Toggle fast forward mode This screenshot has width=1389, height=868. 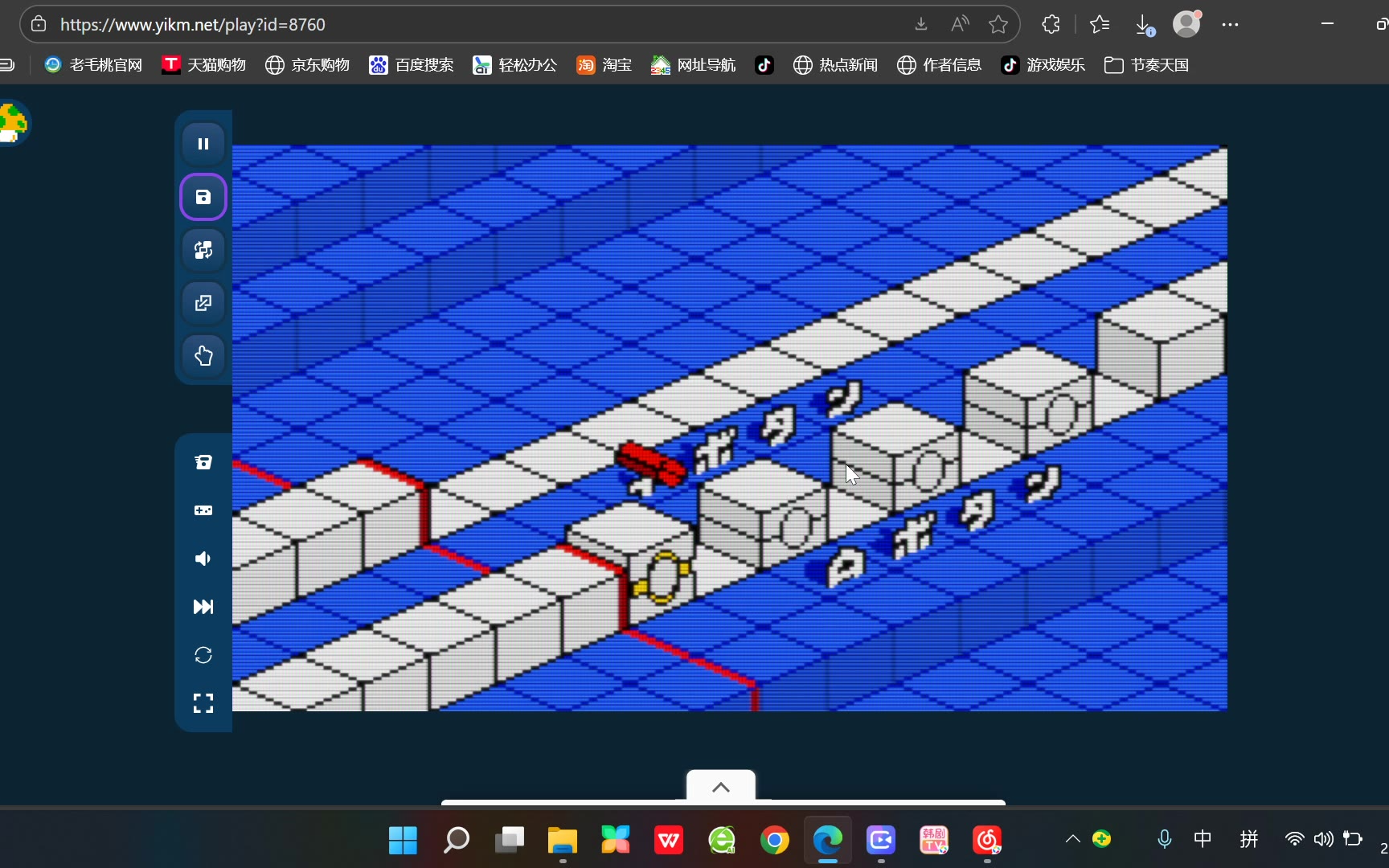click(x=203, y=607)
